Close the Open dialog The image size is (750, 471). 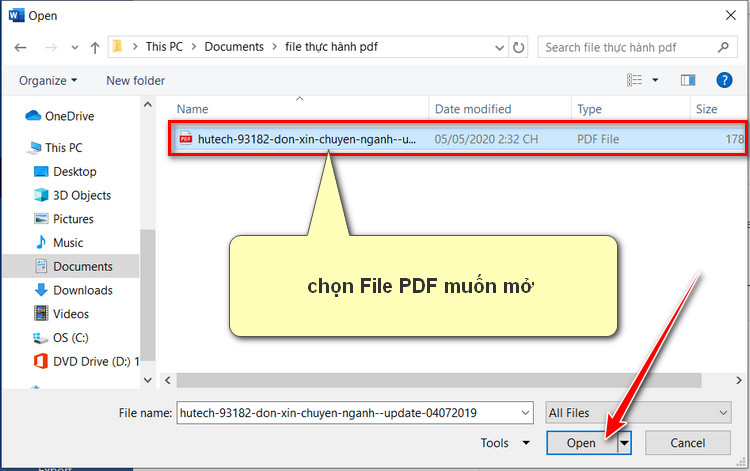click(730, 15)
